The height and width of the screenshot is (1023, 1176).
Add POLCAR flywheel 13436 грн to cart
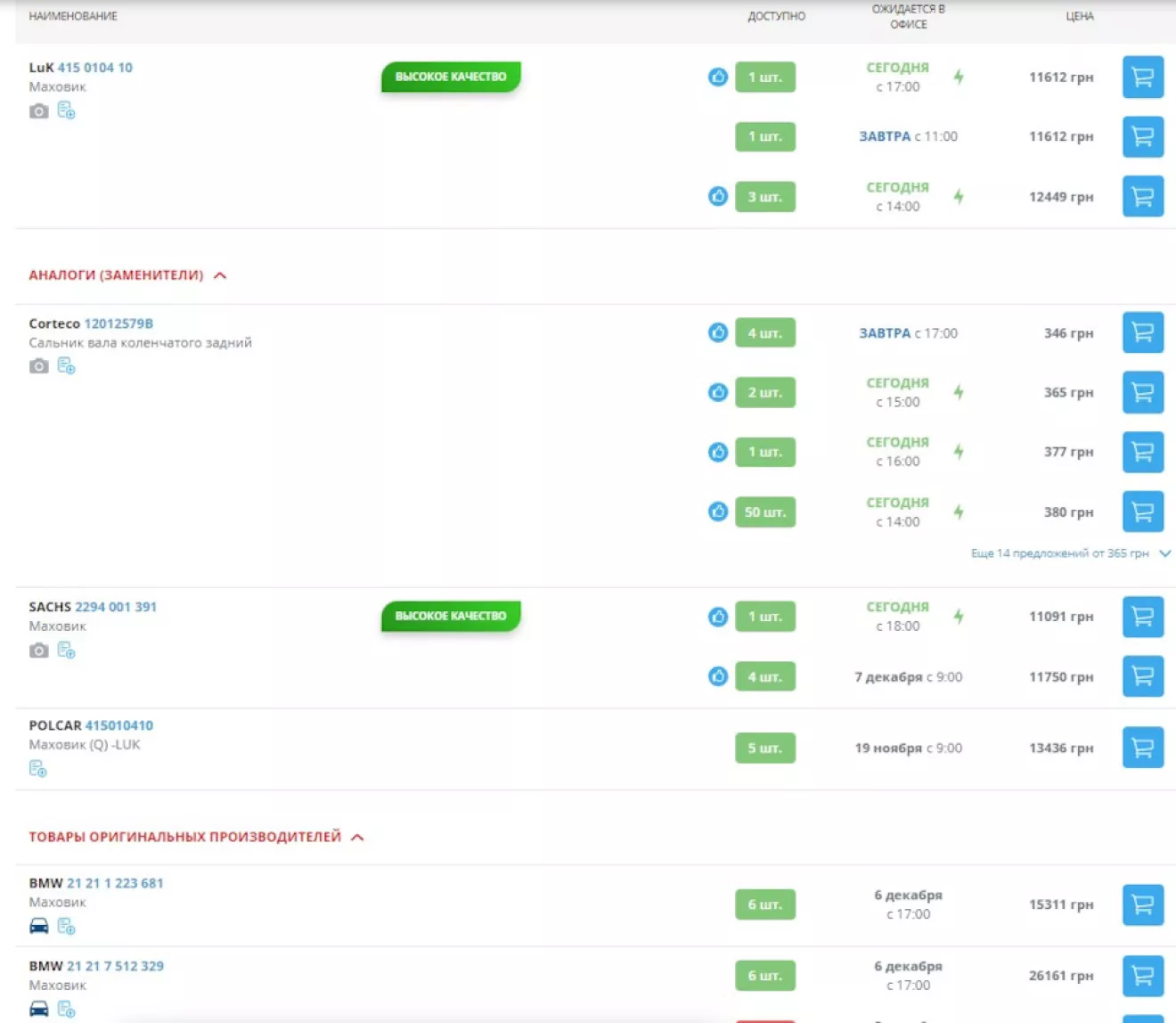coord(1143,748)
